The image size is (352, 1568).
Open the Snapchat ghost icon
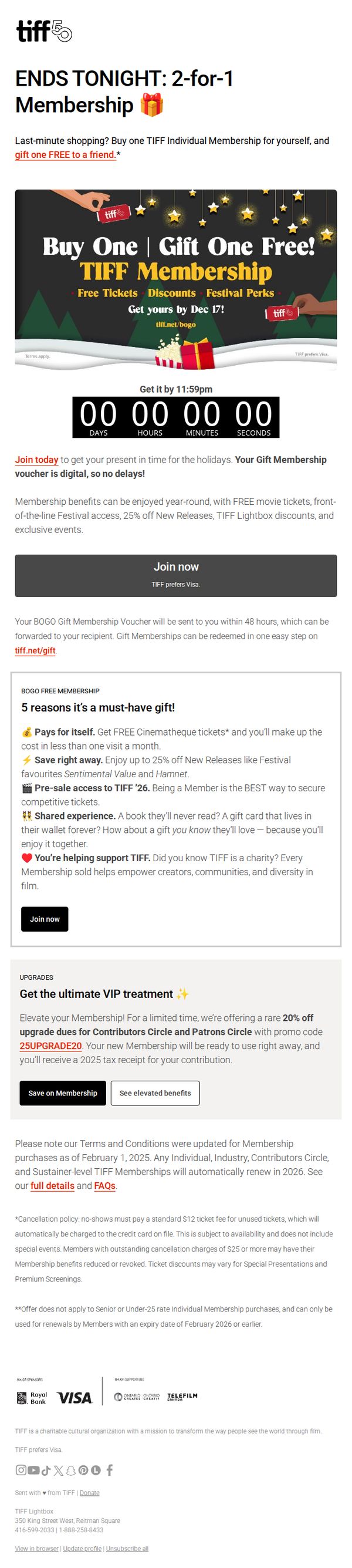[x=70, y=1470]
